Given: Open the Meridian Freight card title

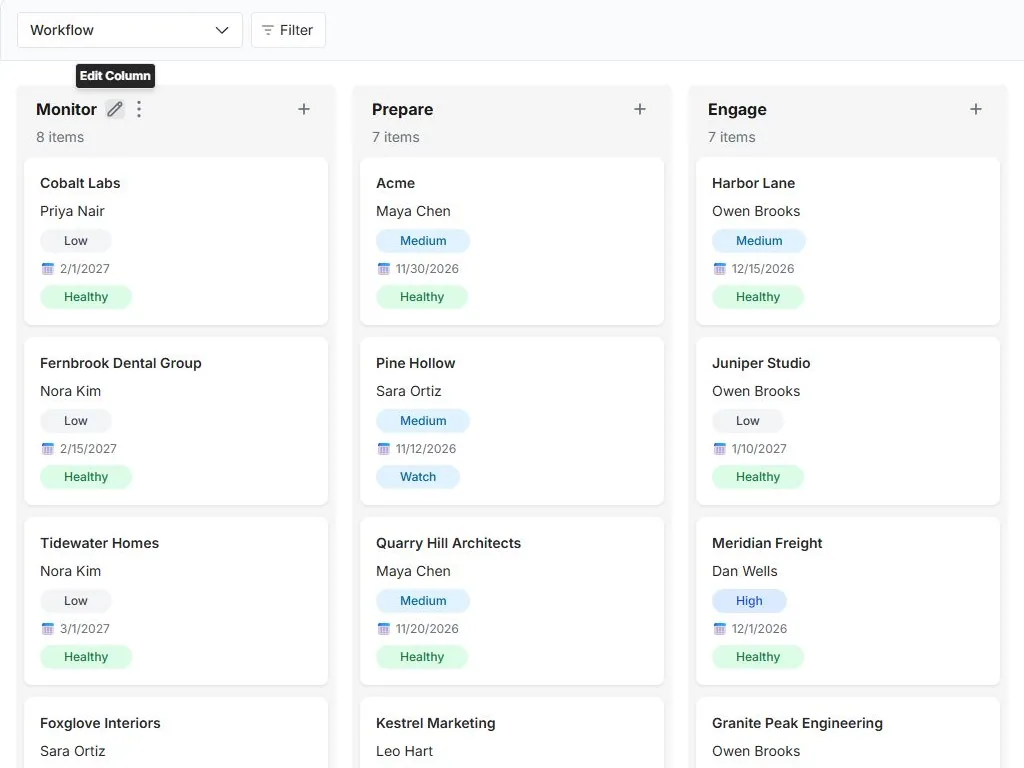Looking at the screenshot, I should click(x=767, y=543).
